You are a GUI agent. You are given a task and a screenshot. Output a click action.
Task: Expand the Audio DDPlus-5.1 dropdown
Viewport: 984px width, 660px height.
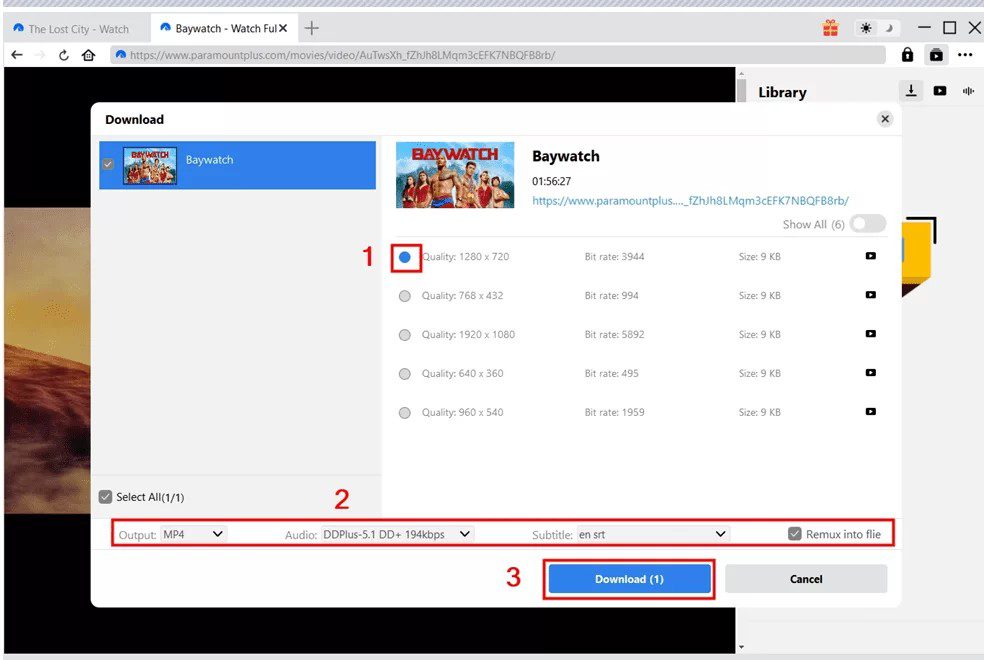tap(396, 534)
